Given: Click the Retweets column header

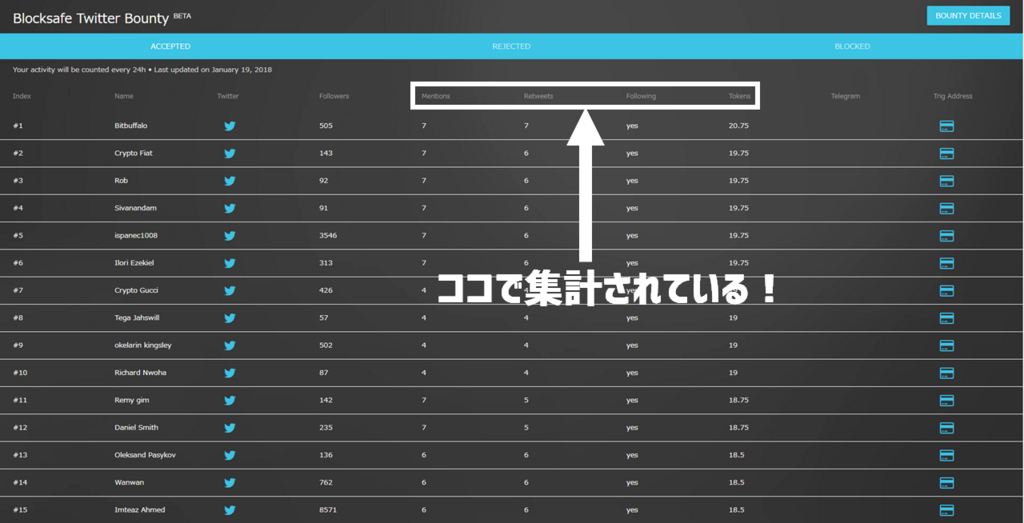Looking at the screenshot, I should tap(538, 96).
